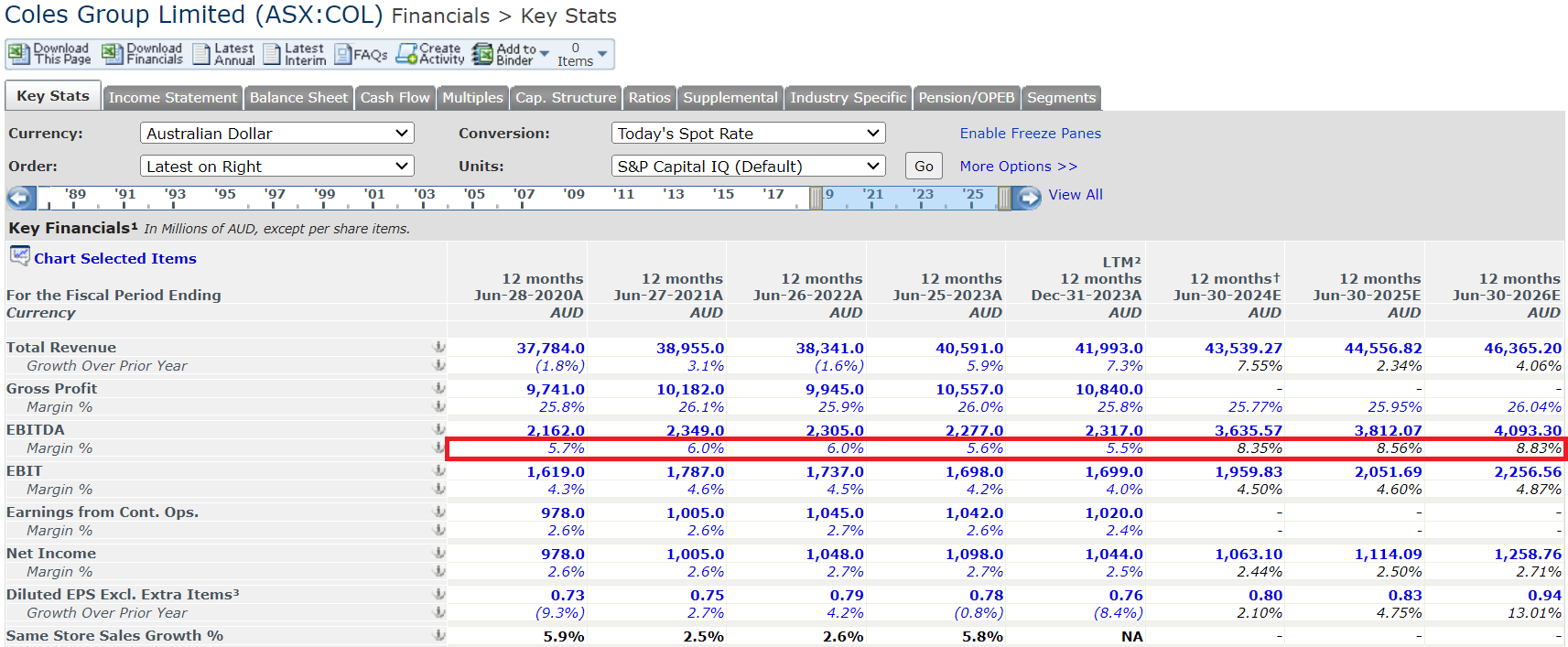The image size is (1568, 647).
Task: Click the Create Activity icon
Action: [x=407, y=54]
